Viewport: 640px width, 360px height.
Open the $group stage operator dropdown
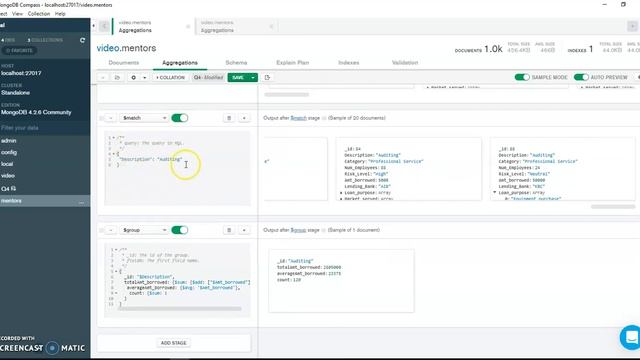click(144, 230)
